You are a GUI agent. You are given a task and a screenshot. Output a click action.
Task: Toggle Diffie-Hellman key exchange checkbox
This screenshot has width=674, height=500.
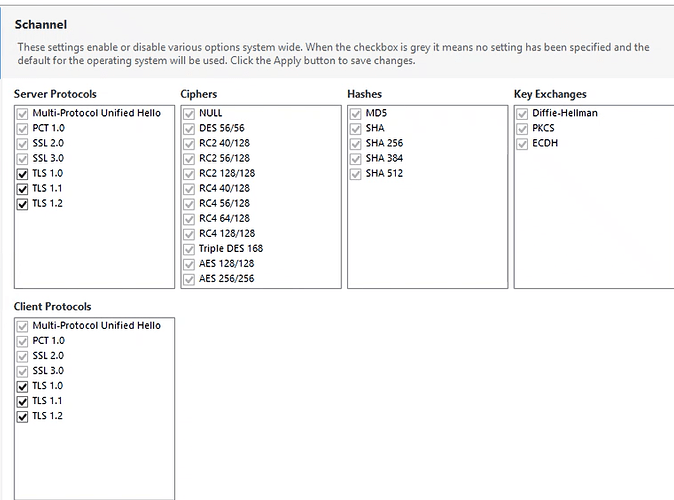point(523,114)
